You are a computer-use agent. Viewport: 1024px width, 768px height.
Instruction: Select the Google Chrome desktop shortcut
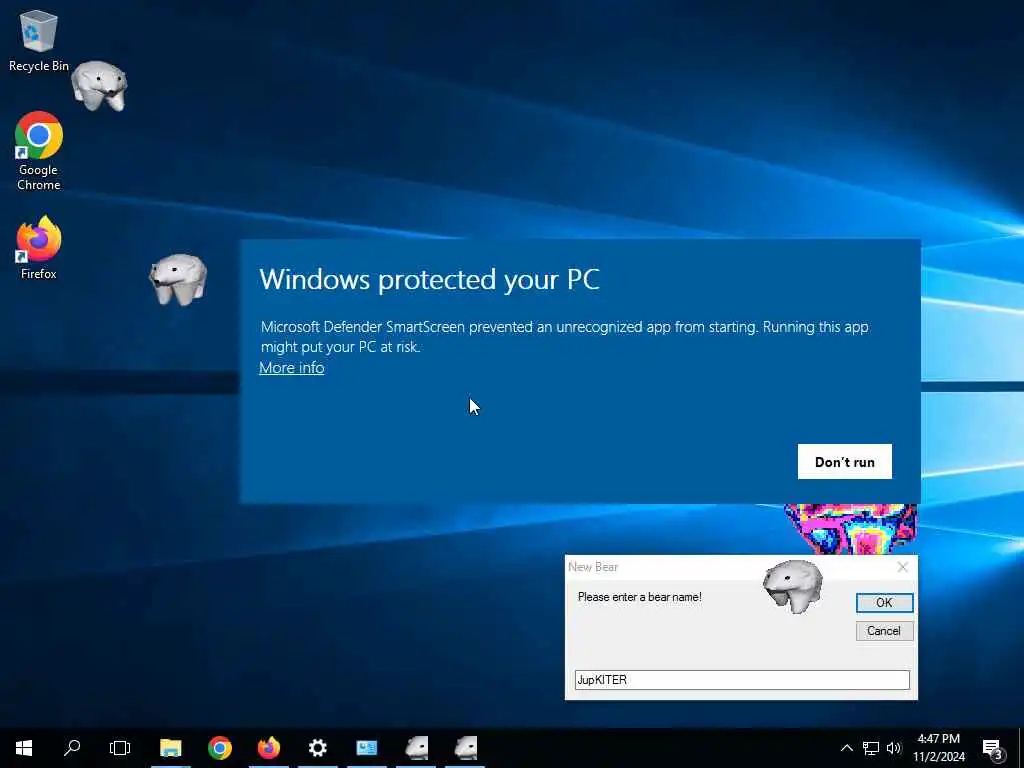[39, 151]
